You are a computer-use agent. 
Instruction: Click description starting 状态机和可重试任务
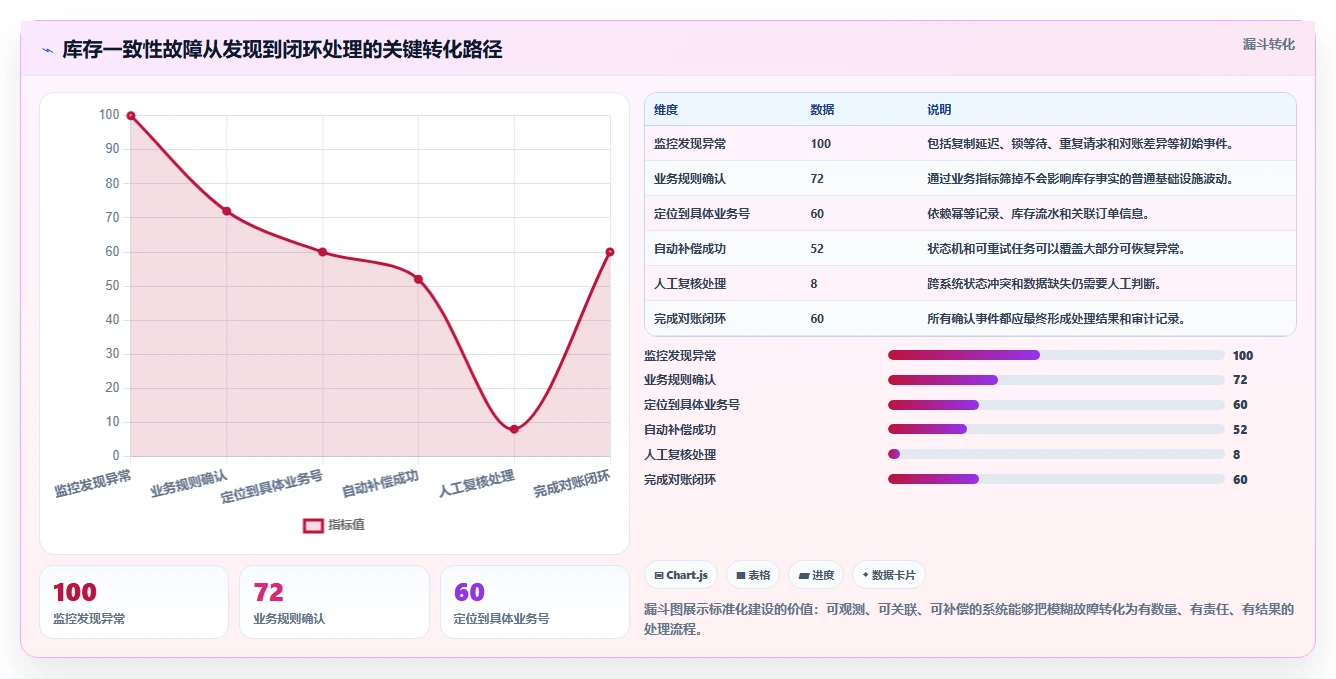[1056, 249]
